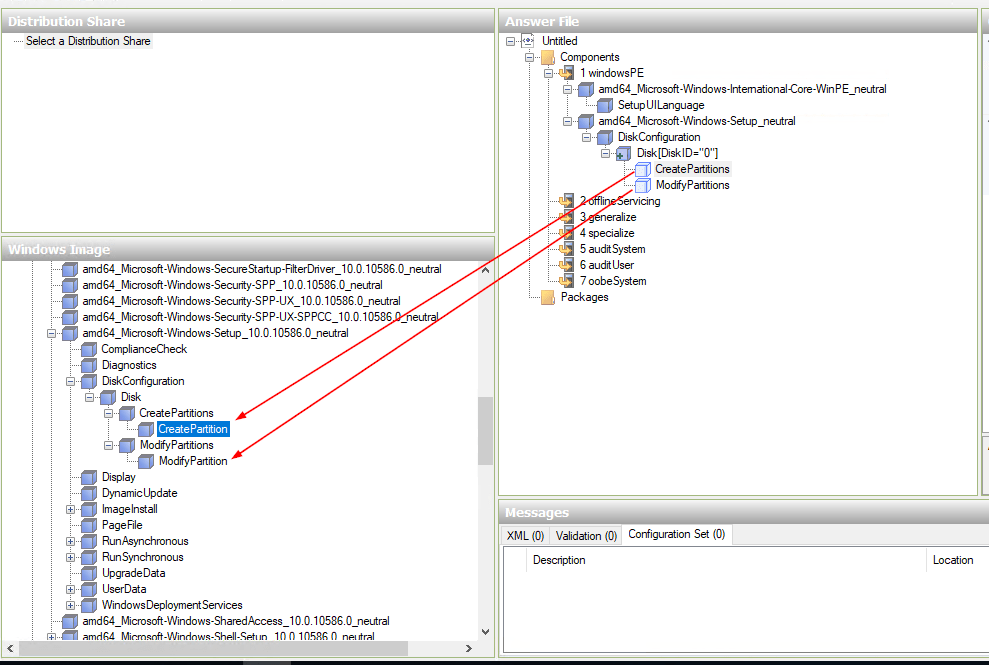Expand the UserData tree node
This screenshot has height=665, width=989.
71,589
